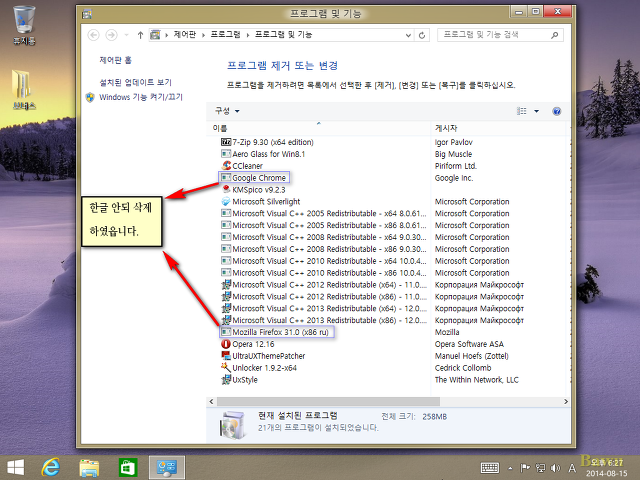
Task: Click the taskbar clock showing 2014-08-15
Action: coord(607,468)
